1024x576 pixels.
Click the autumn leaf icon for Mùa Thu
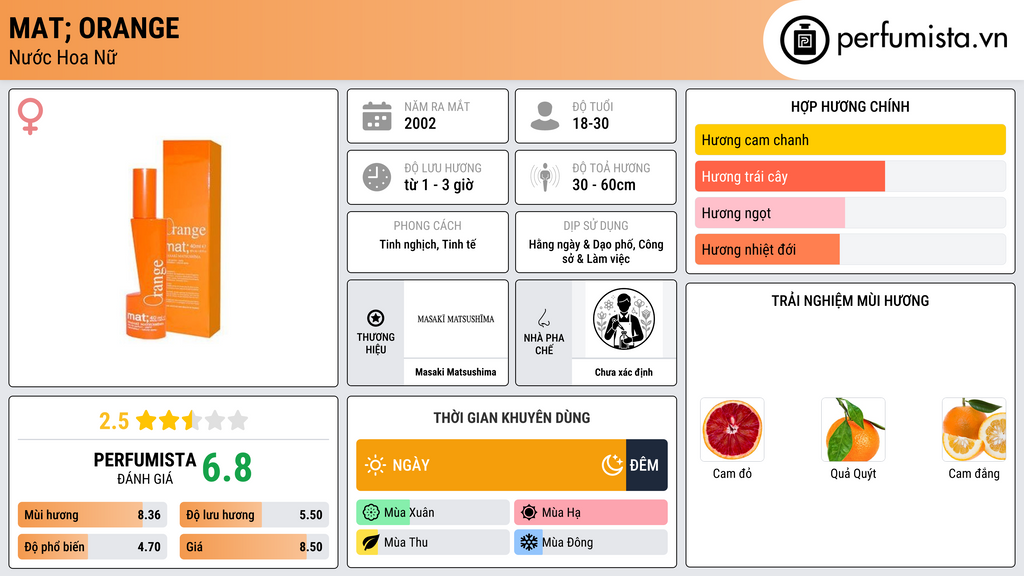click(370, 543)
